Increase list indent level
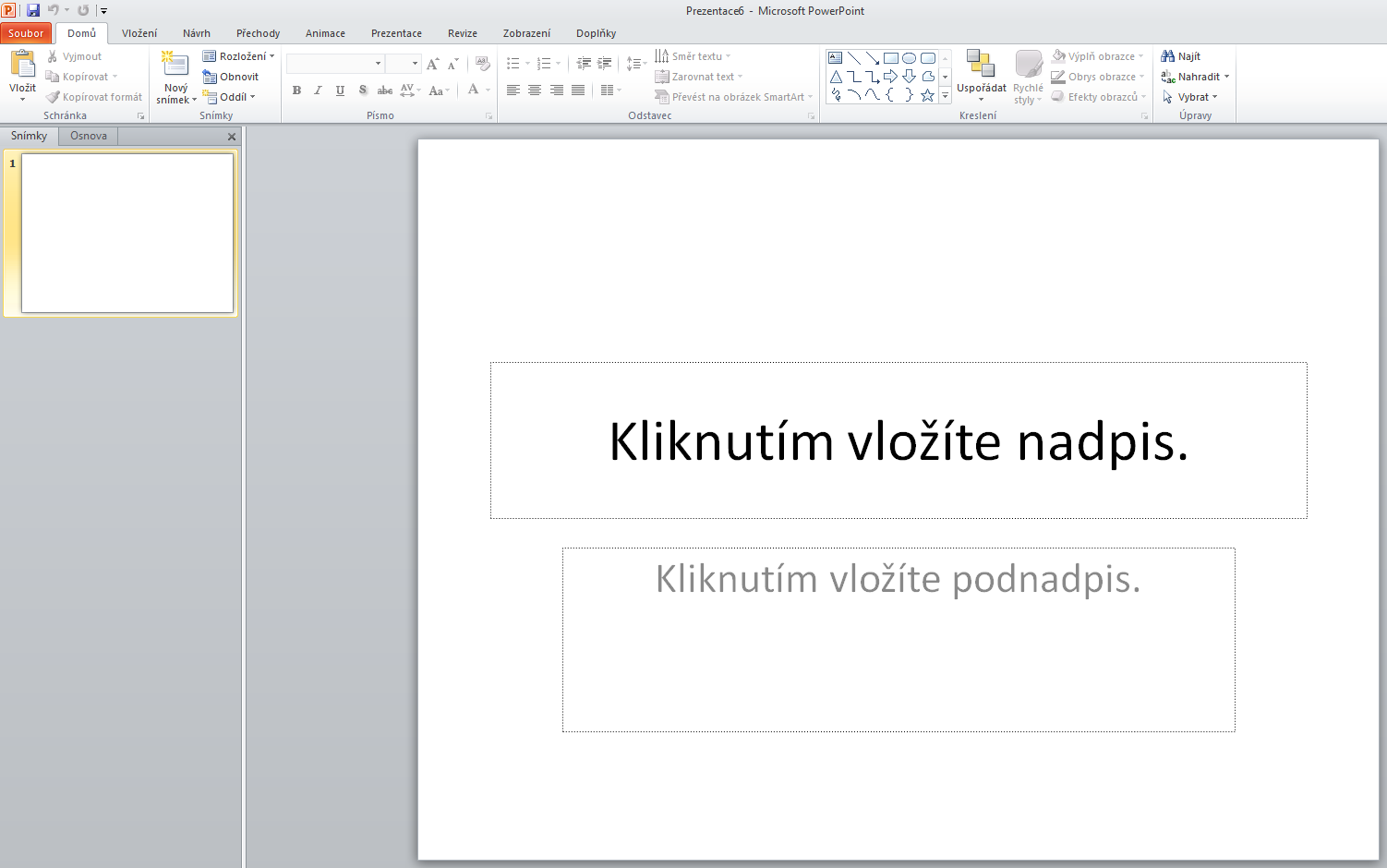 coord(605,64)
